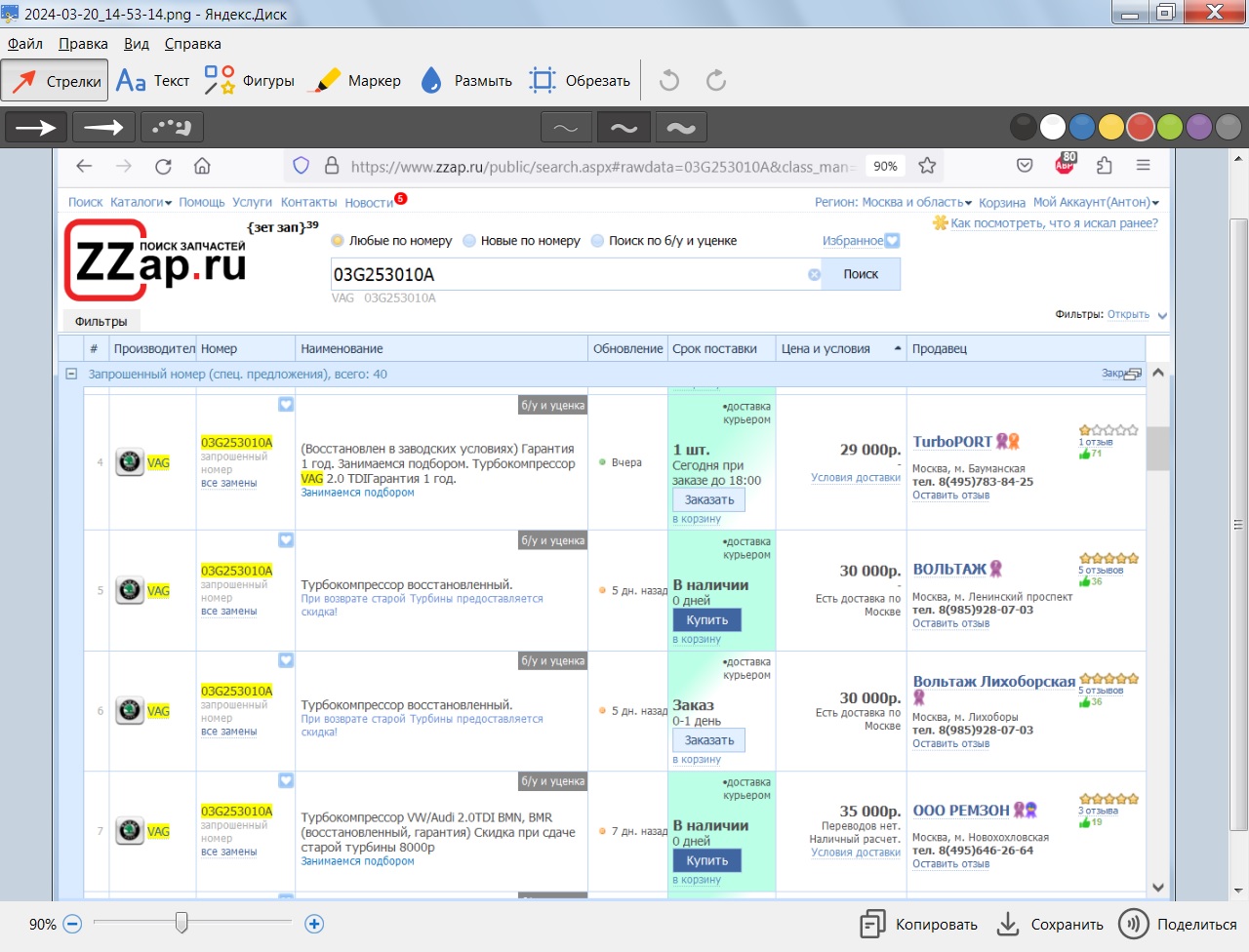Viewport: 1249px width, 952px height.
Task: Pick the white color swatch
Action: pos(1053,127)
